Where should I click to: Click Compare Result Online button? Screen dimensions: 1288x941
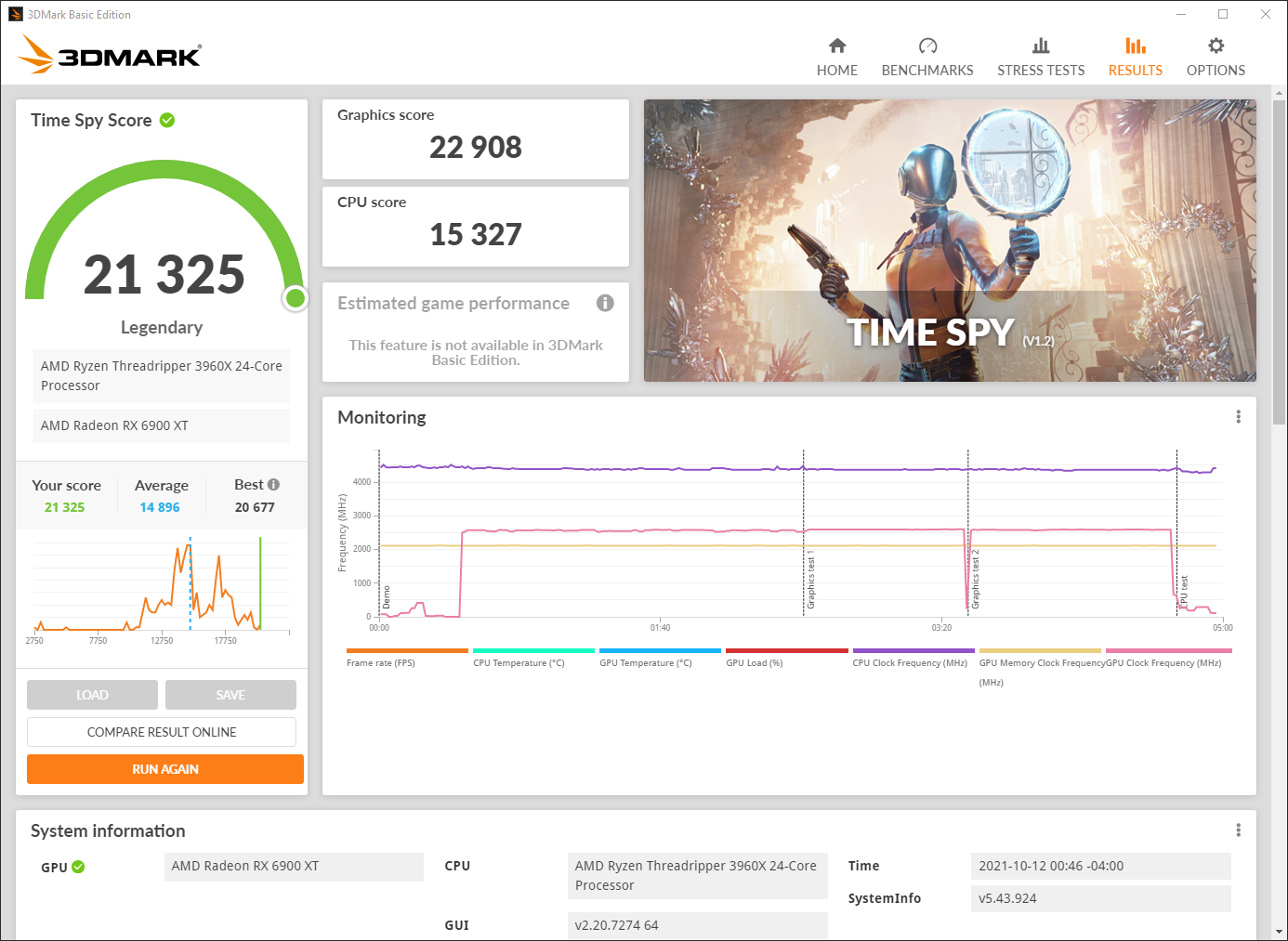tap(162, 732)
